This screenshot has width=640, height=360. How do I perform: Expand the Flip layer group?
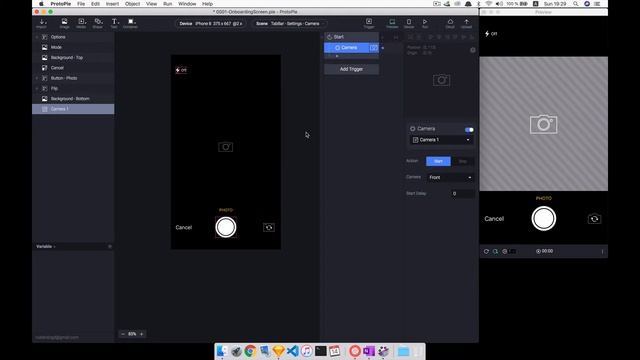pos(37,89)
